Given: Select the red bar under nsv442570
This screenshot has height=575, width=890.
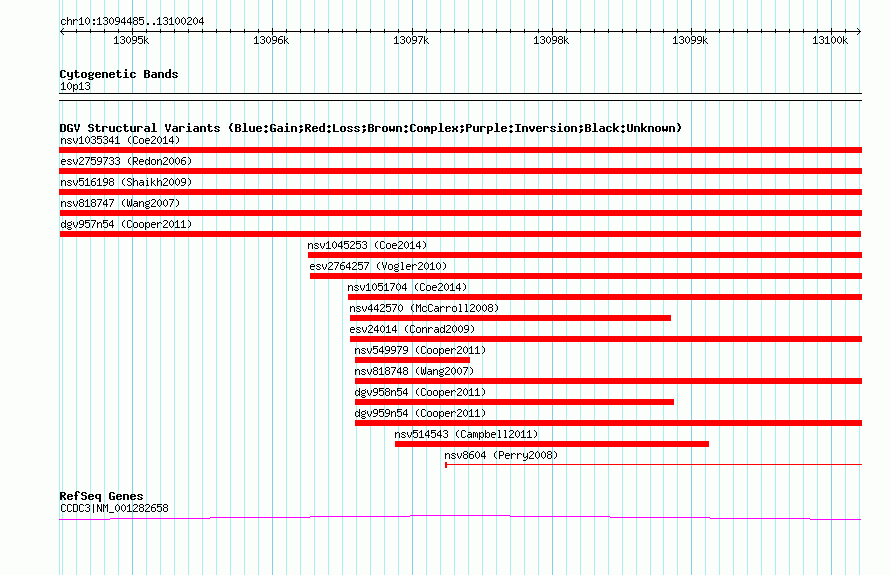Looking at the screenshot, I should point(510,318).
